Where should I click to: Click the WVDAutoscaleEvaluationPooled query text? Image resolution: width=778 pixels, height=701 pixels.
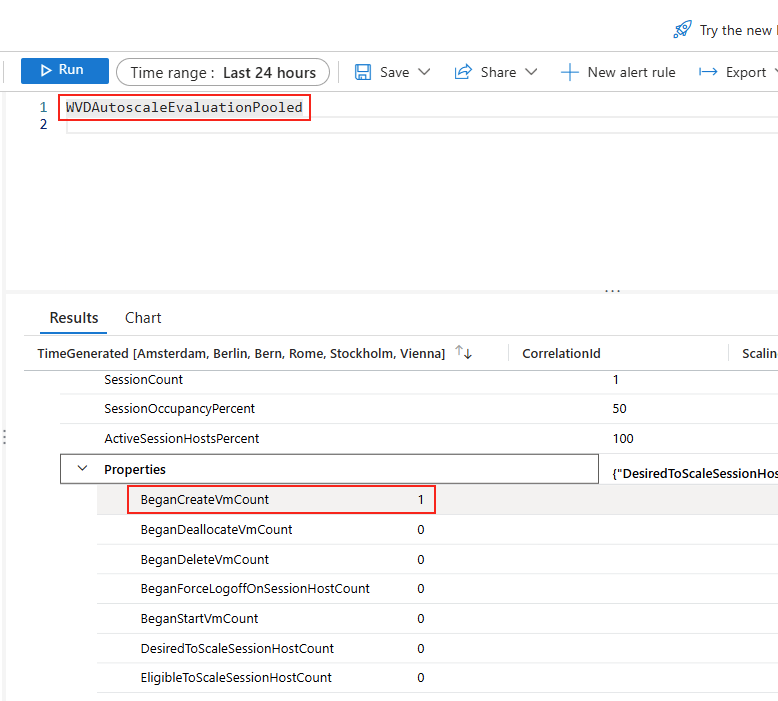pos(184,107)
